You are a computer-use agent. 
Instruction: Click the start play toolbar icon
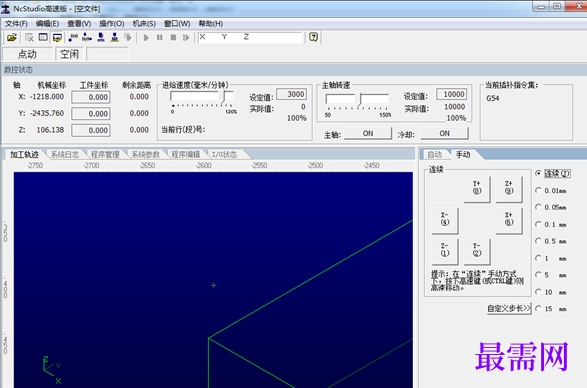146,37
